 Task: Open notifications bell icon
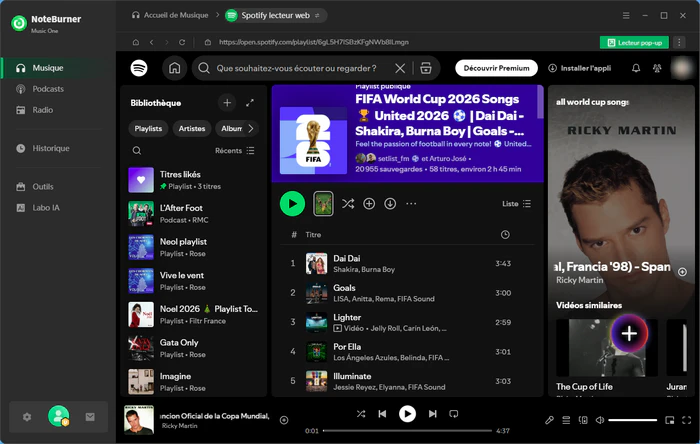[636, 68]
